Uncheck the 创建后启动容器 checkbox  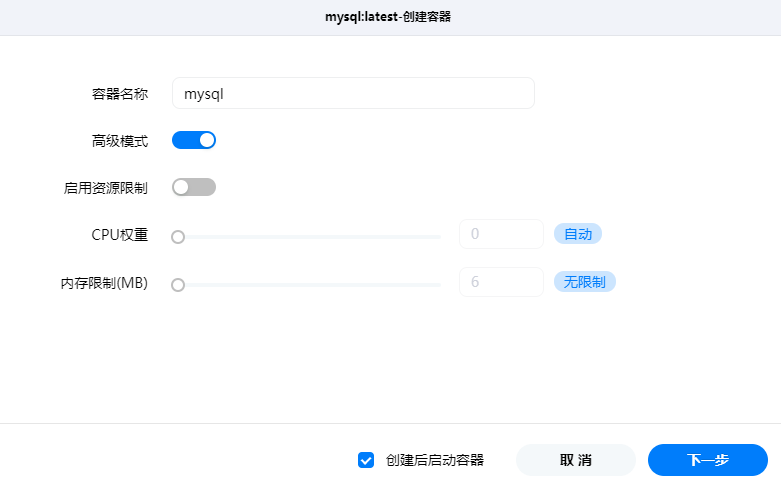click(366, 460)
